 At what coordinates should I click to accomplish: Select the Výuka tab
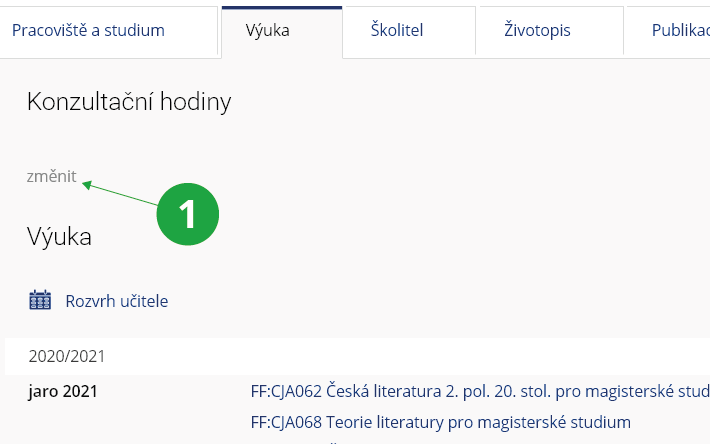(268, 30)
